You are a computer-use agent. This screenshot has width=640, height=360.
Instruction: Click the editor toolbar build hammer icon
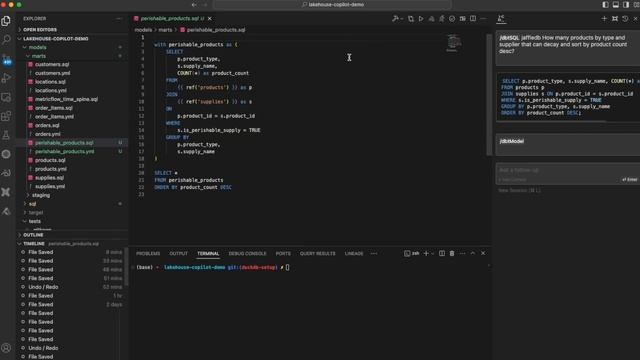point(395,18)
